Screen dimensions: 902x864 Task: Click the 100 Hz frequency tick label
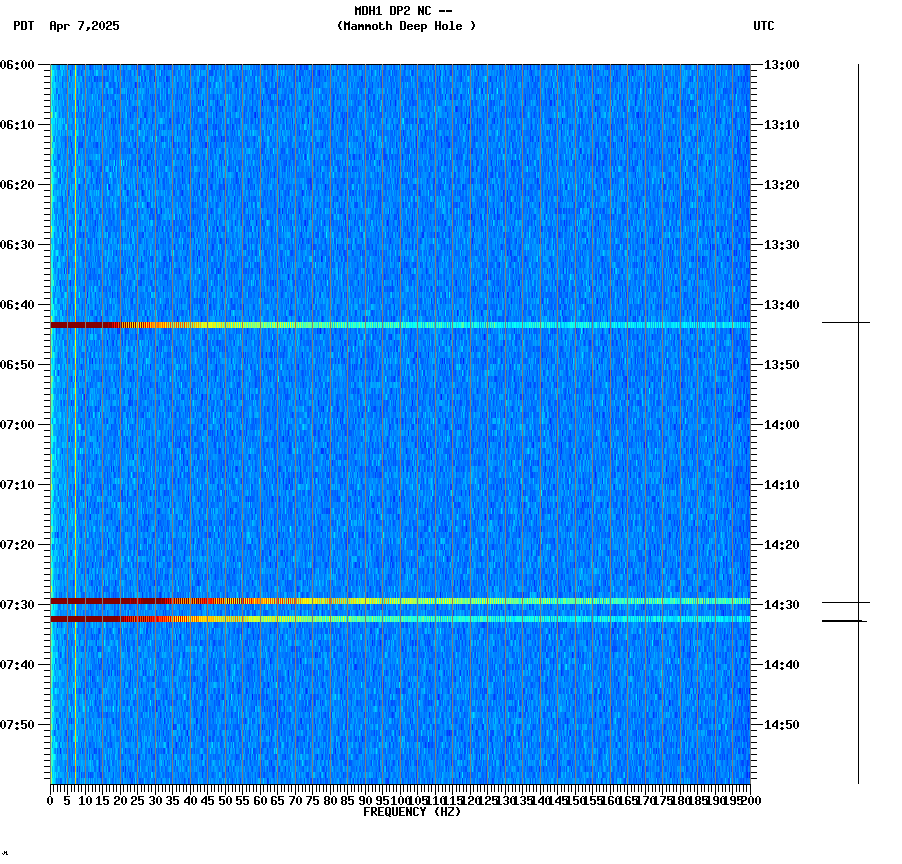(x=397, y=800)
